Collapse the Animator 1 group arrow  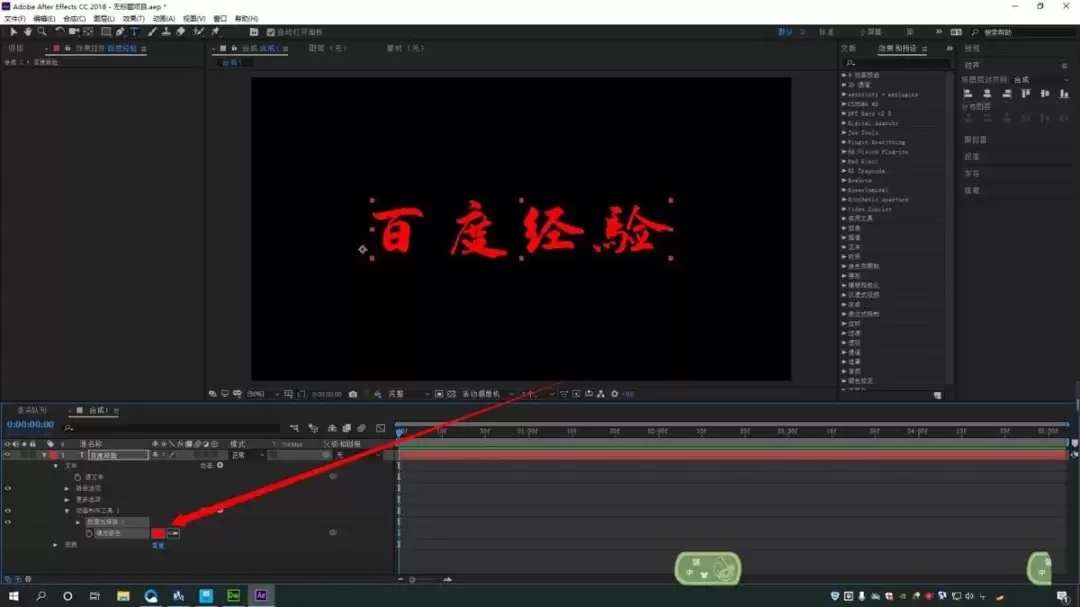click(67, 511)
